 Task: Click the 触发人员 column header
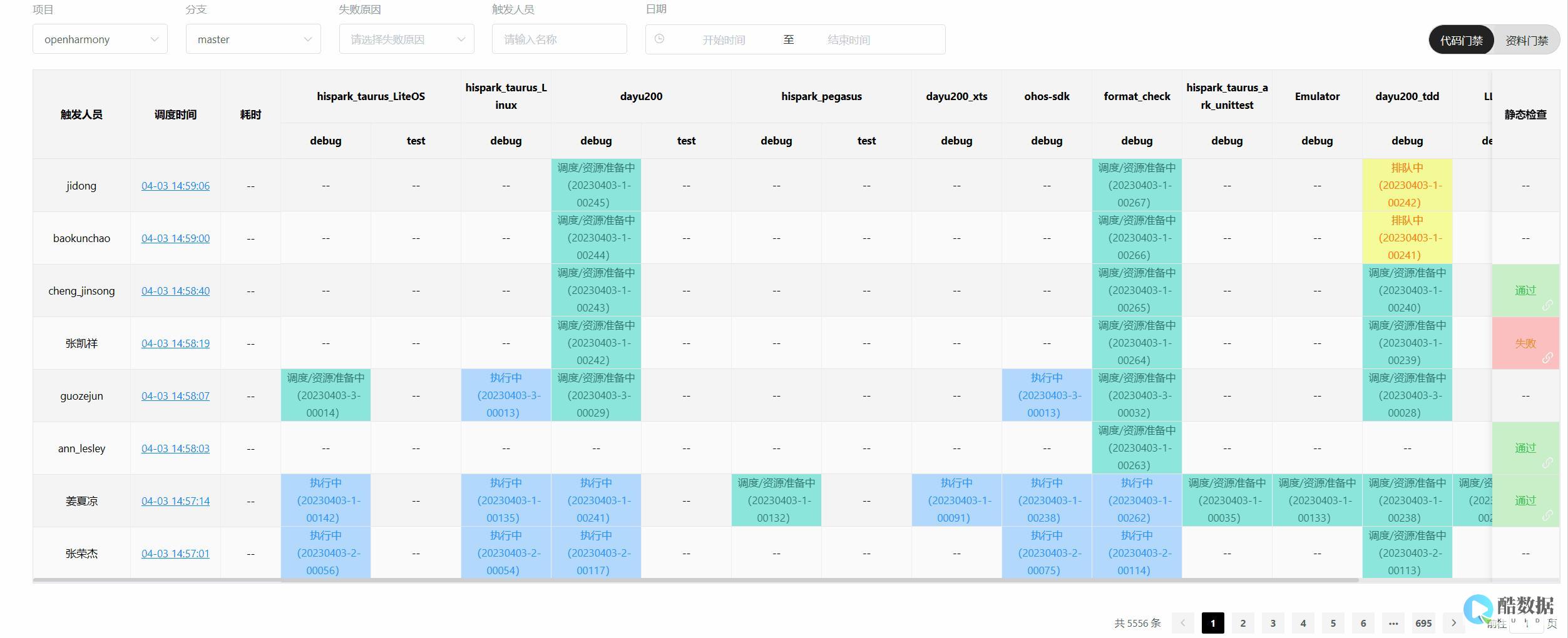coord(81,114)
